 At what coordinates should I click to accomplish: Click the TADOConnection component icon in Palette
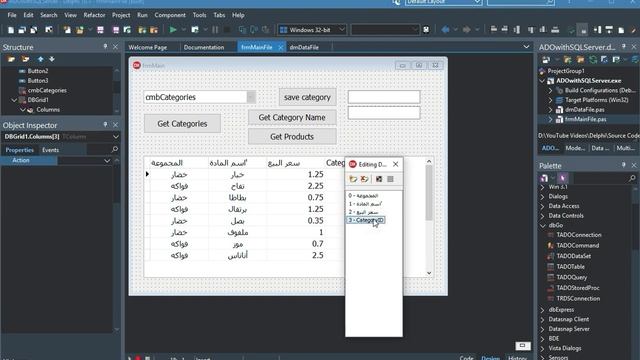coord(551,235)
